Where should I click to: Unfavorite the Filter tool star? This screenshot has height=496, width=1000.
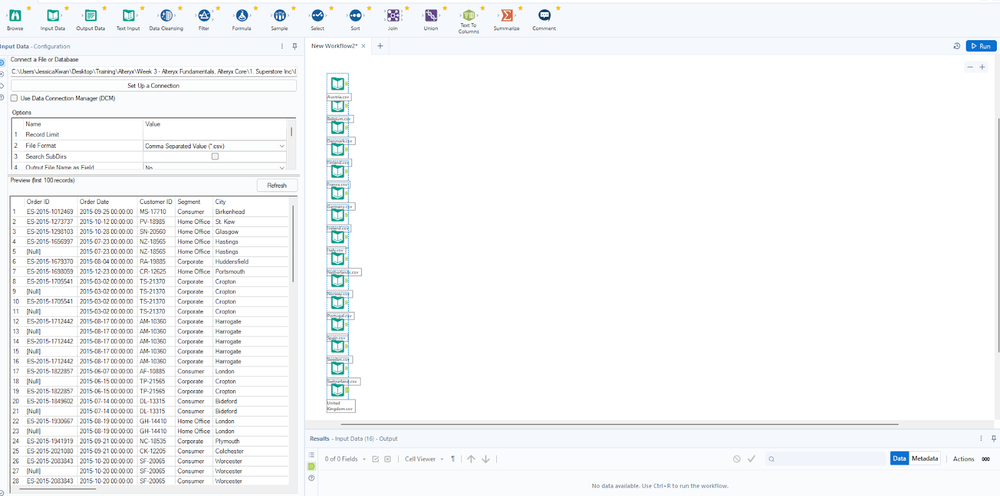(x=217, y=8)
